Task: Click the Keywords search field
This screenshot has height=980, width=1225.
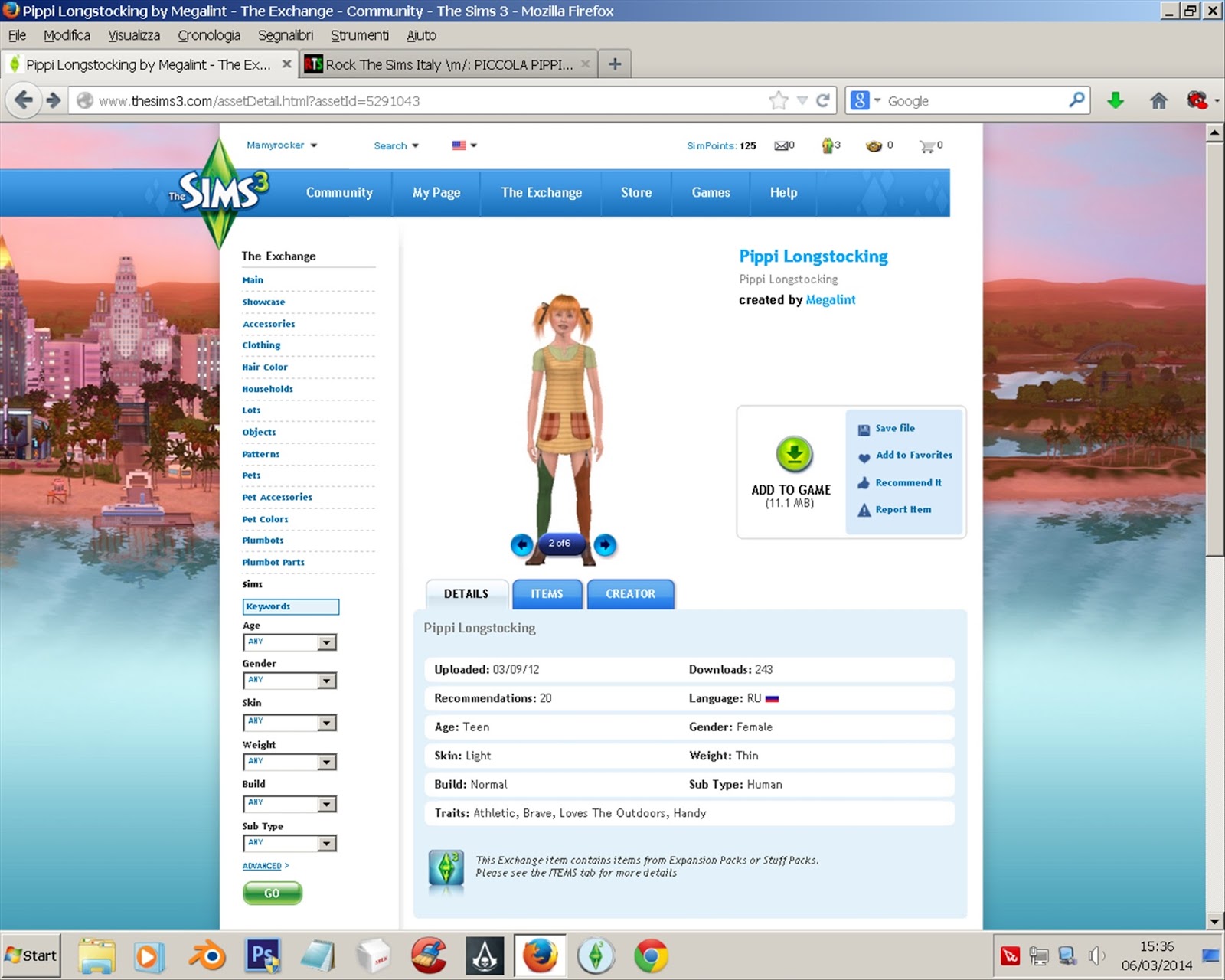Action: pyautogui.click(x=291, y=607)
